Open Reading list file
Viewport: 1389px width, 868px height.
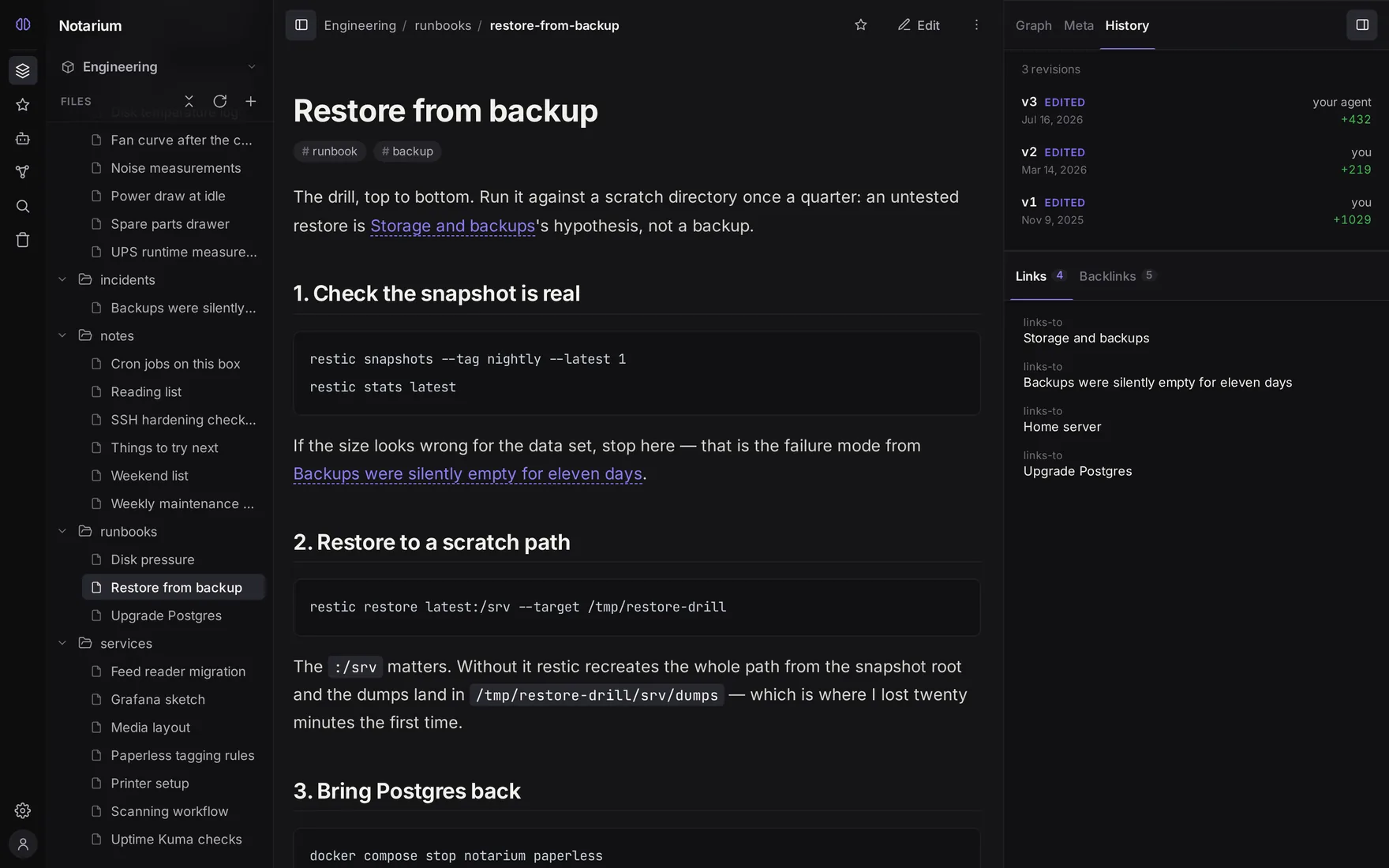174,391
